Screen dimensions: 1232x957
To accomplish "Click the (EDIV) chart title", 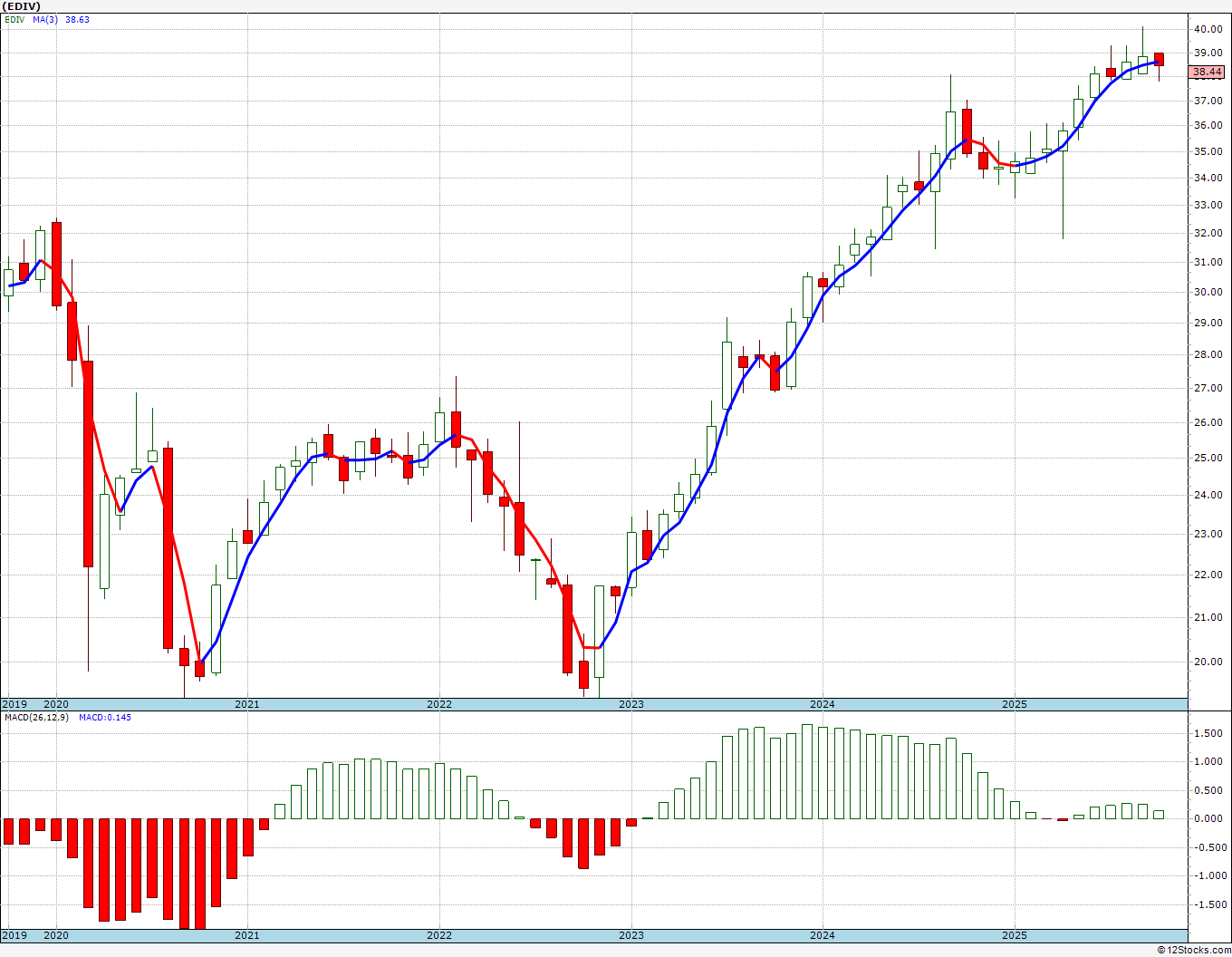I will pos(21,6).
